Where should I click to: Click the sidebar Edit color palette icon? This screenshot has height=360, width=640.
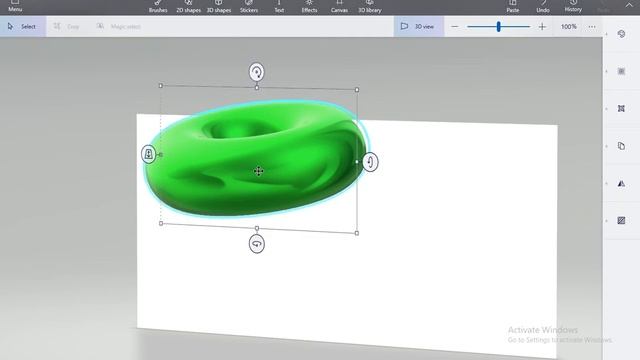[621, 34]
